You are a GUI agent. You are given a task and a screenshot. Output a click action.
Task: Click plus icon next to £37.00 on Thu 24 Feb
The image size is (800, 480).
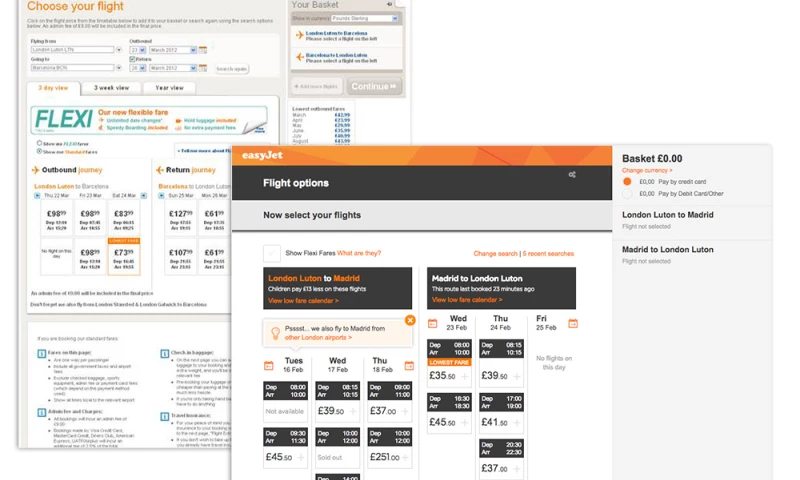(517, 468)
